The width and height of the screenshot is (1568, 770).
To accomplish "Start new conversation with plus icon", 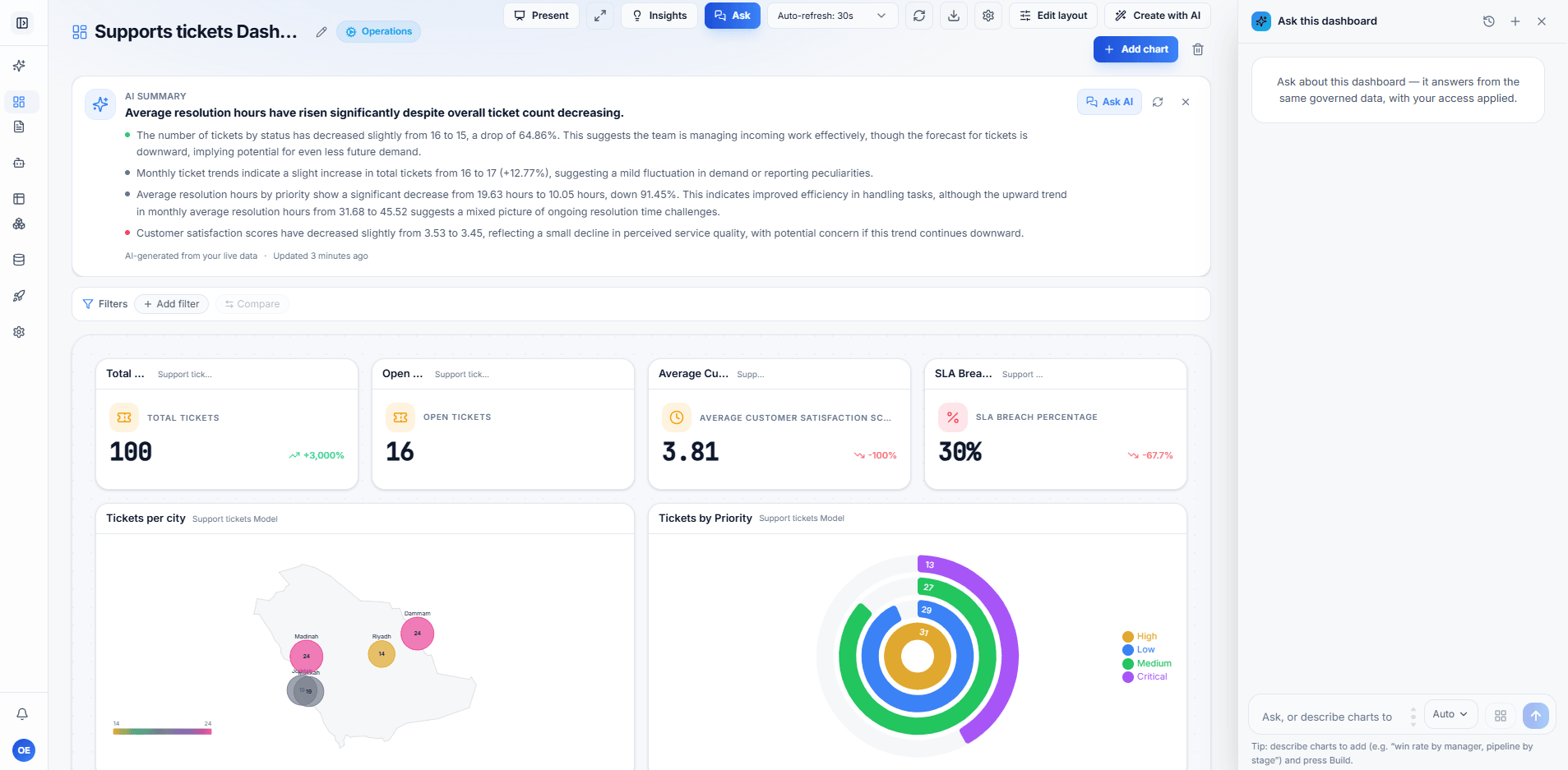I will (1515, 21).
